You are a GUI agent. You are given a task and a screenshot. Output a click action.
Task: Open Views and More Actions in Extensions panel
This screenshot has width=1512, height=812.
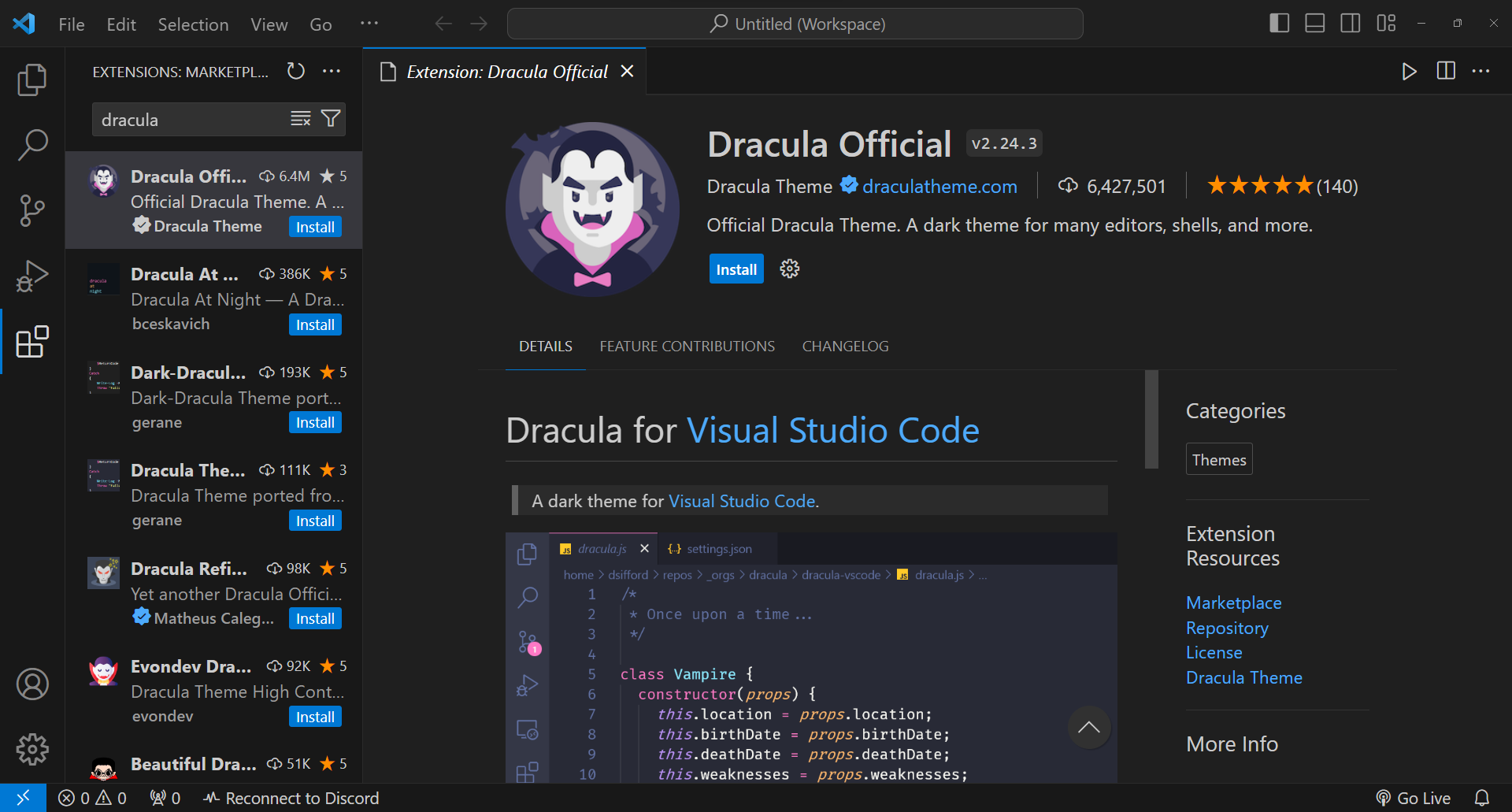(x=332, y=72)
